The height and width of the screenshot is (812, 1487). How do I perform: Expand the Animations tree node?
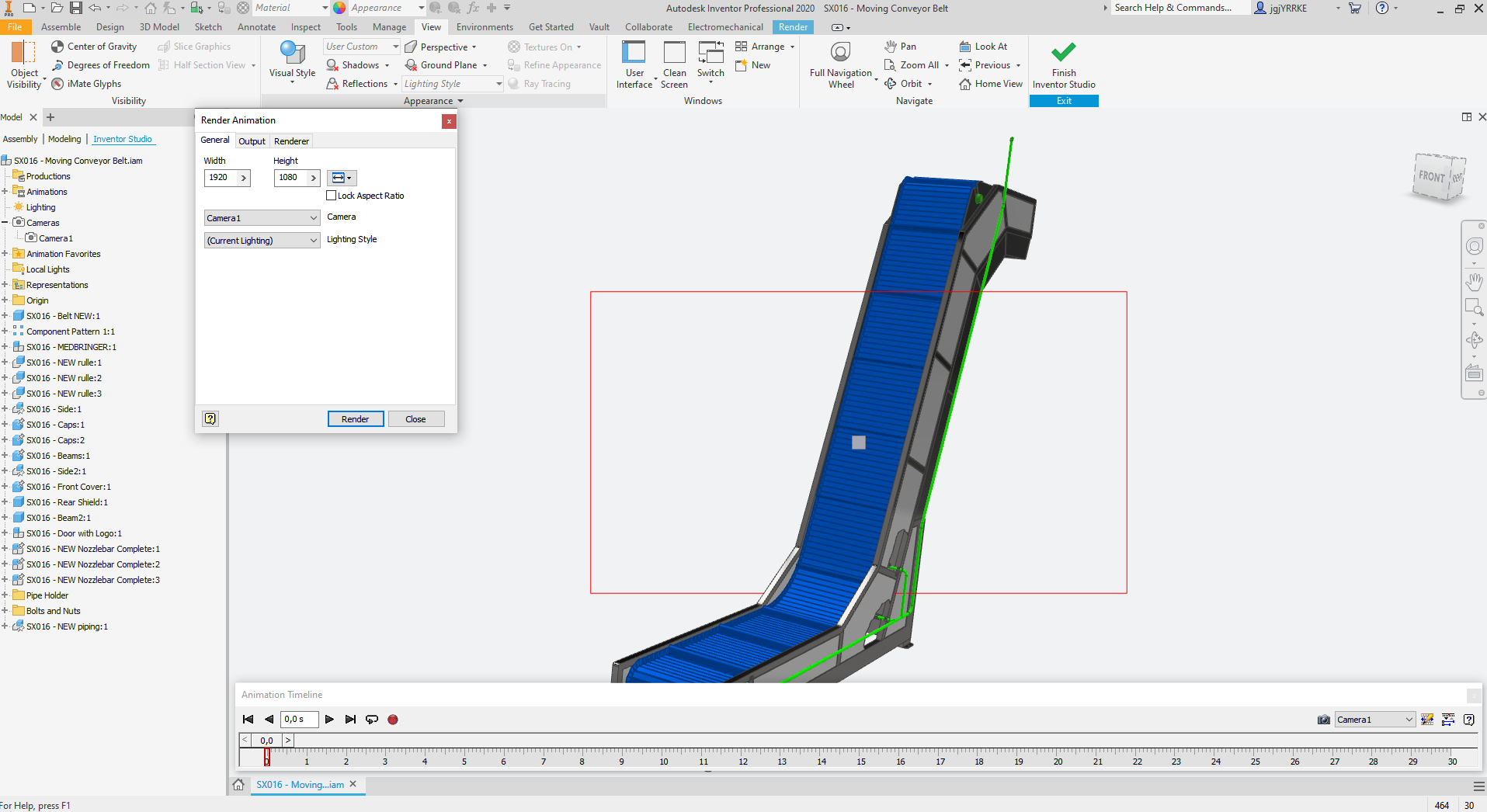point(5,192)
